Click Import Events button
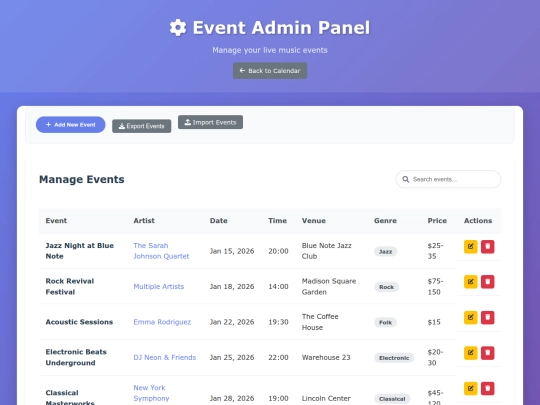540x405 pixels. click(x=210, y=122)
